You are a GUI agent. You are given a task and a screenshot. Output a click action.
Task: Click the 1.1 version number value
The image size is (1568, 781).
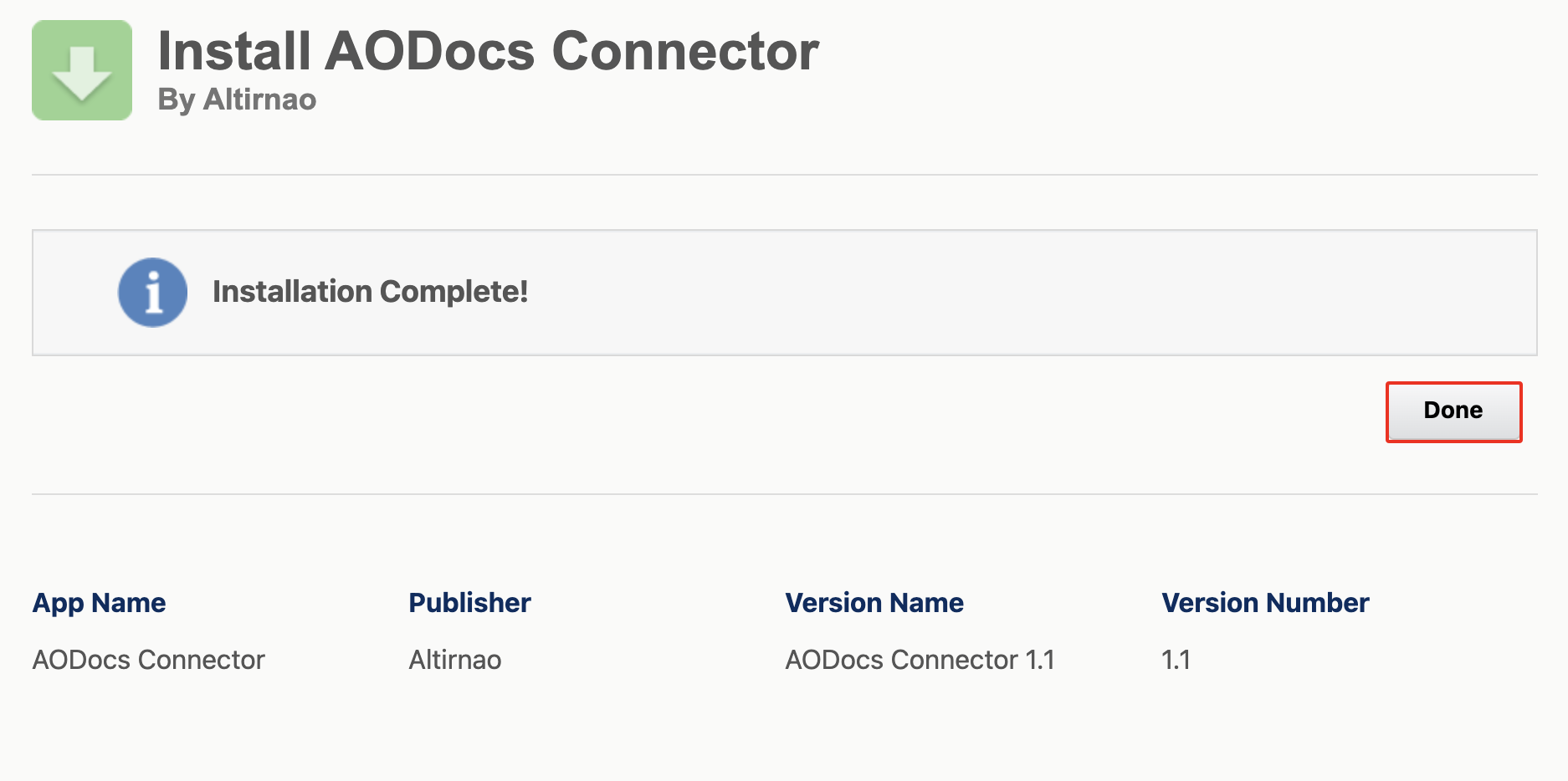click(1176, 660)
